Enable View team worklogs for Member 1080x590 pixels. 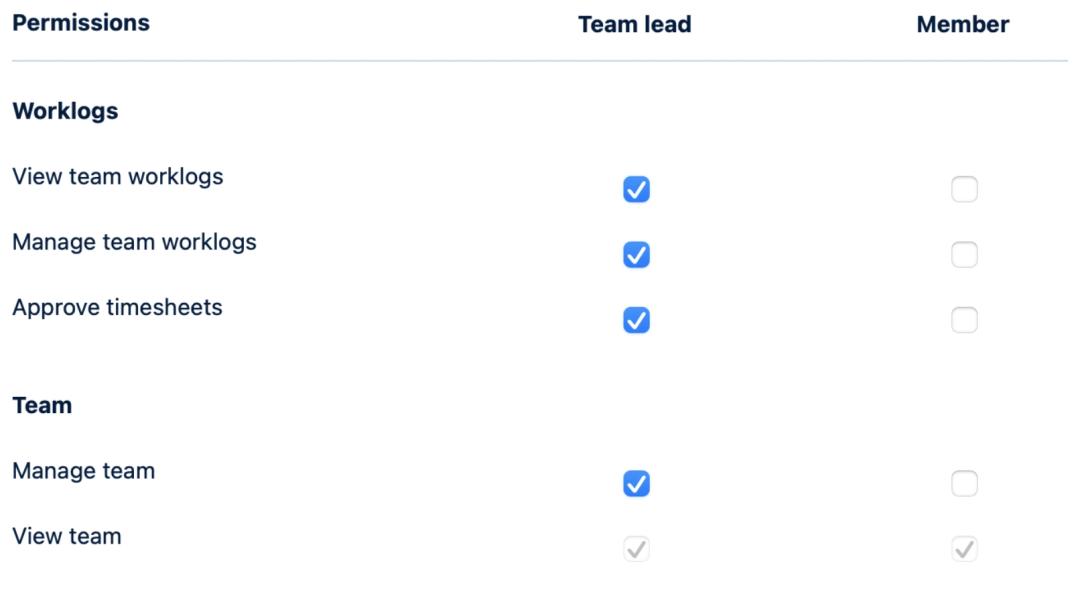point(964,189)
